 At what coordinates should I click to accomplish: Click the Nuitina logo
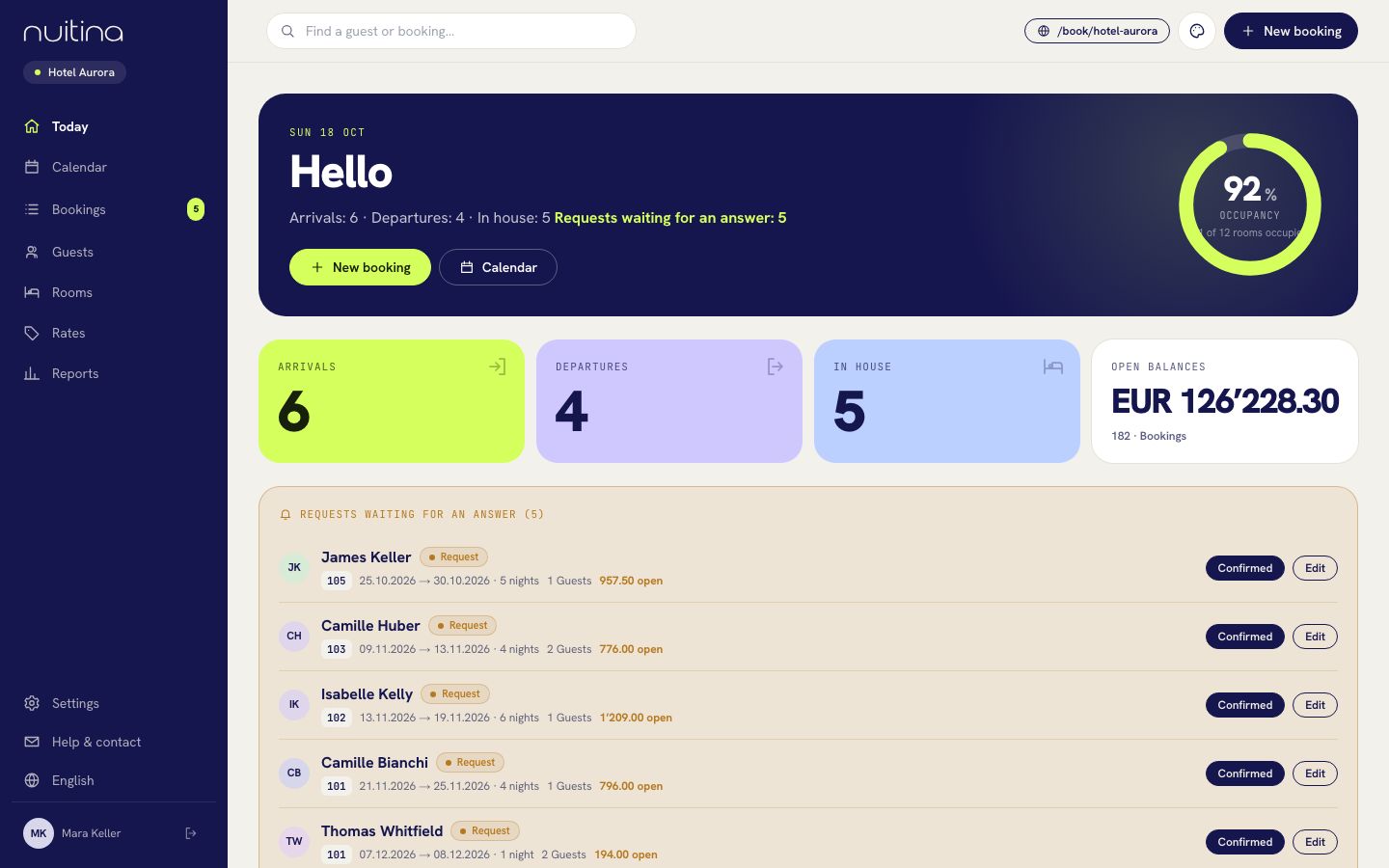coord(73,32)
